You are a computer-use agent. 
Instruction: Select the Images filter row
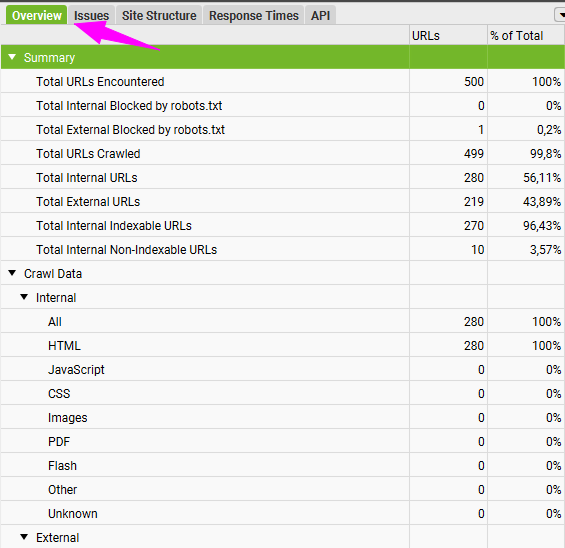282,417
